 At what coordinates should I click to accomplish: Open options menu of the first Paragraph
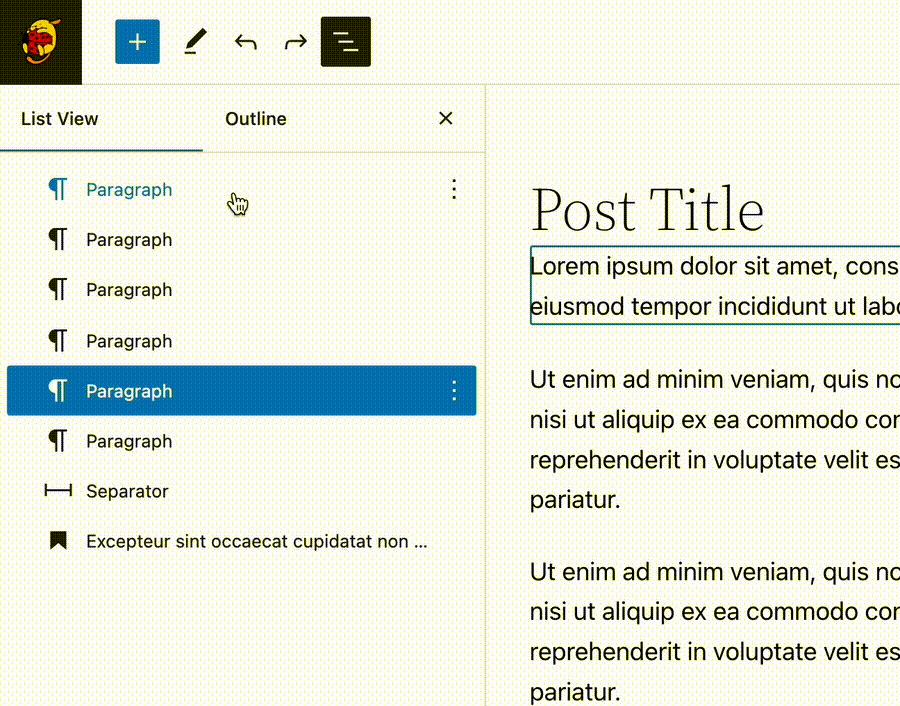454,189
